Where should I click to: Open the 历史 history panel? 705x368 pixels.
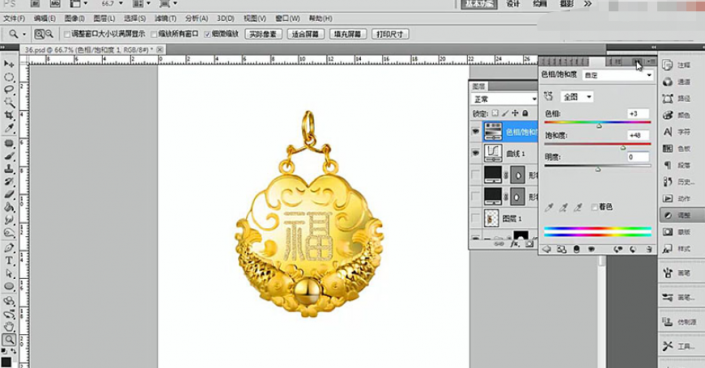click(678, 182)
